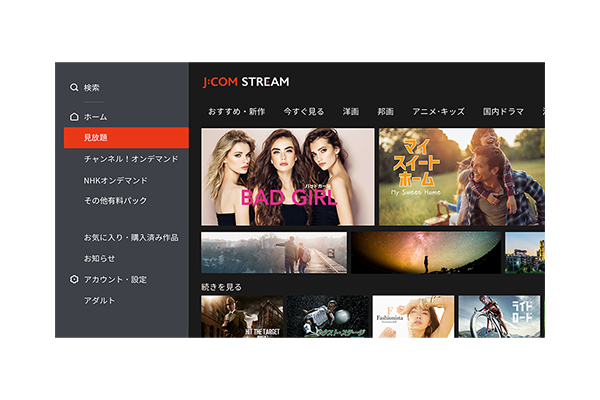Open その他有料パック
Screen dimensions: 600x400
click(116, 201)
